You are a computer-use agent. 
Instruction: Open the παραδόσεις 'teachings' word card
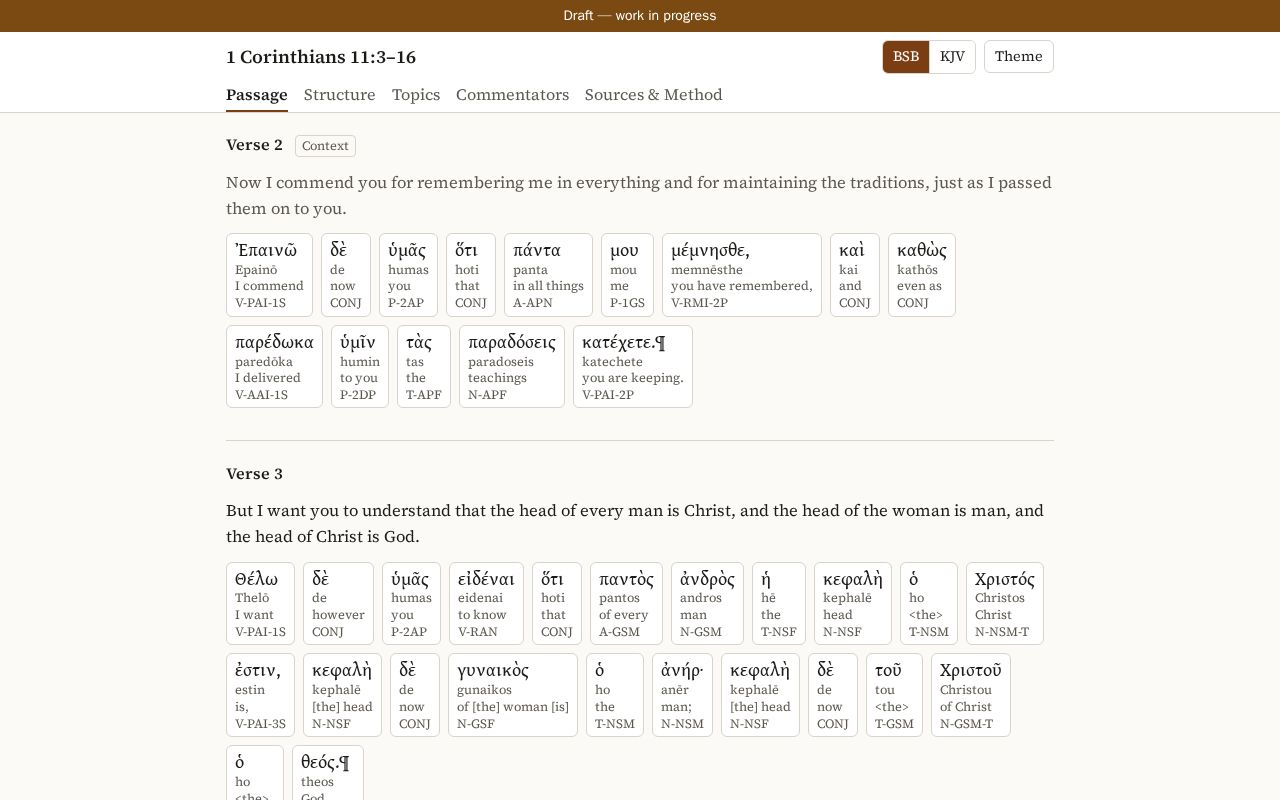(x=512, y=367)
